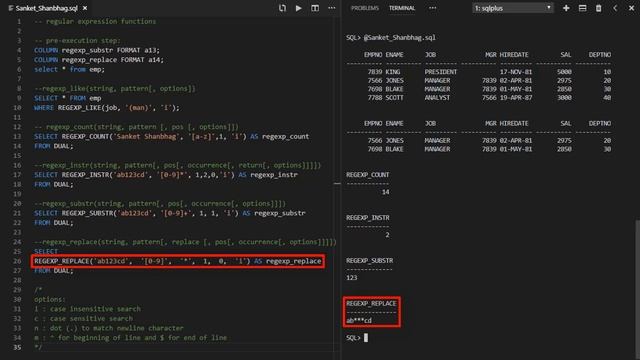The width and height of the screenshot is (640, 360).
Task: Close the terminal panel with X icon
Action: point(631,8)
